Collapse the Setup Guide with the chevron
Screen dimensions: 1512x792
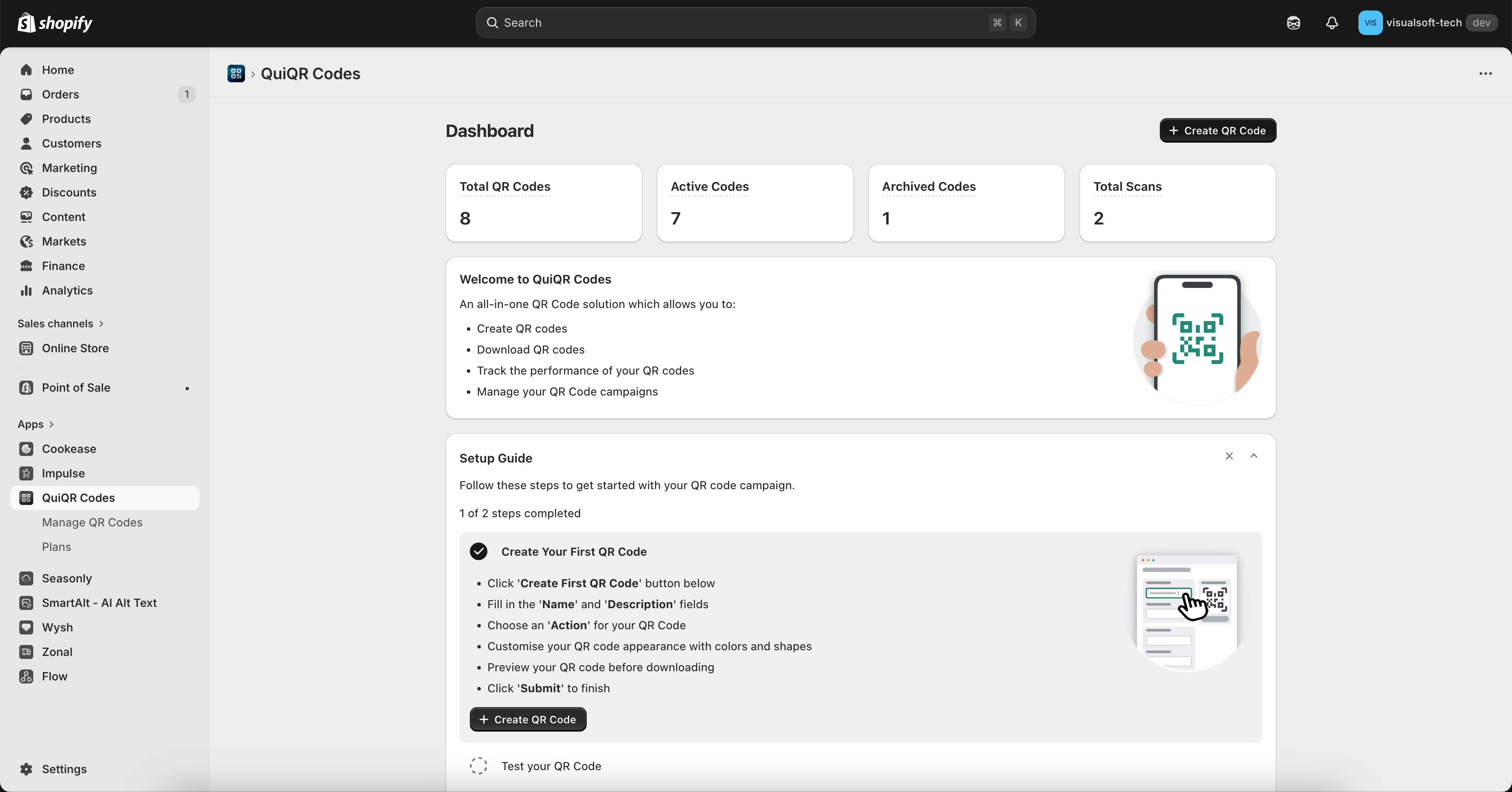coord(1254,456)
